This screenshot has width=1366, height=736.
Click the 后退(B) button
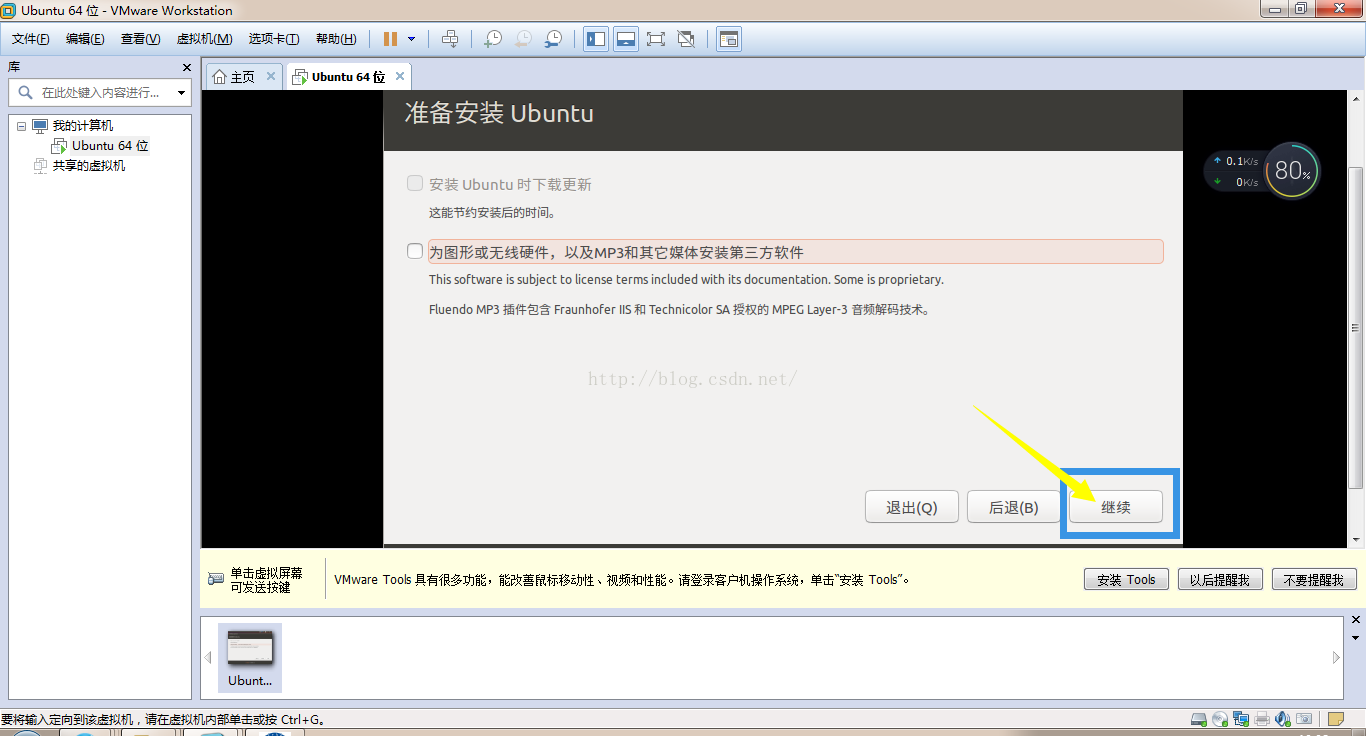(1014, 507)
